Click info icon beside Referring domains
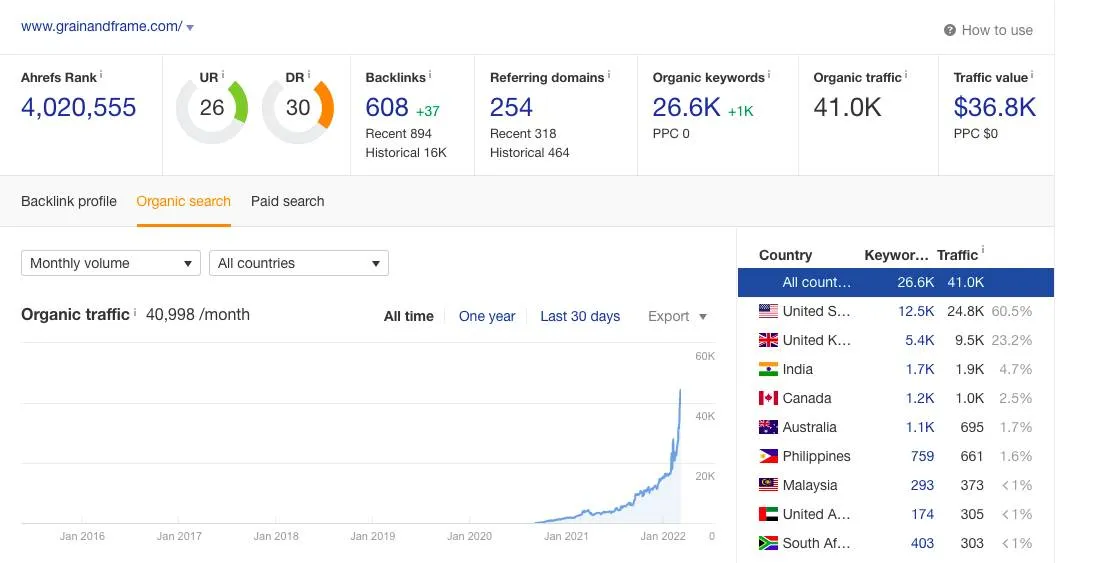 coord(608,74)
